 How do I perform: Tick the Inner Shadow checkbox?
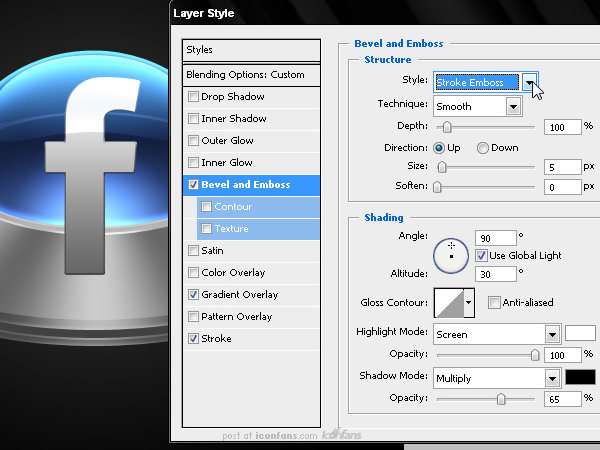[x=193, y=119]
